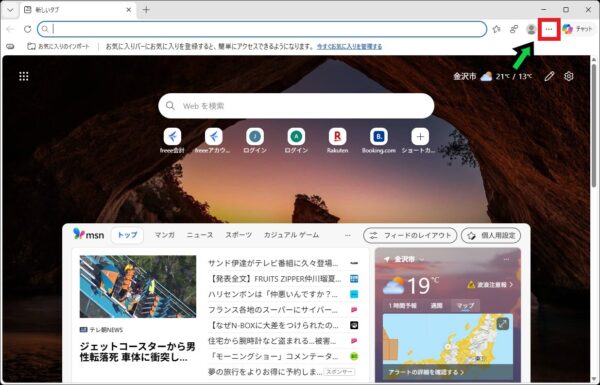This screenshot has height=385, width=600.
Task: Select the ニュース feed tab
Action: pyautogui.click(x=200, y=235)
